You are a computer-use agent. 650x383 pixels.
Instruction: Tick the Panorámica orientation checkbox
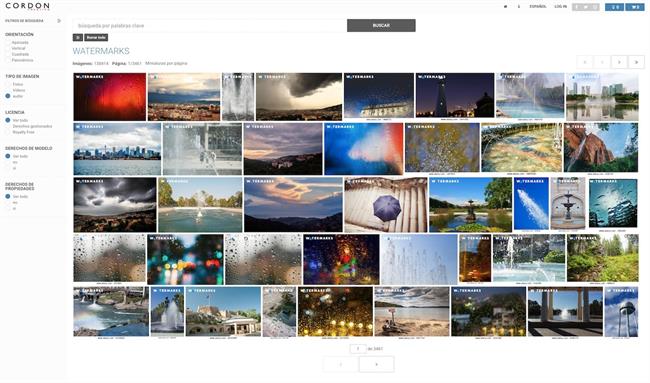coord(8,60)
